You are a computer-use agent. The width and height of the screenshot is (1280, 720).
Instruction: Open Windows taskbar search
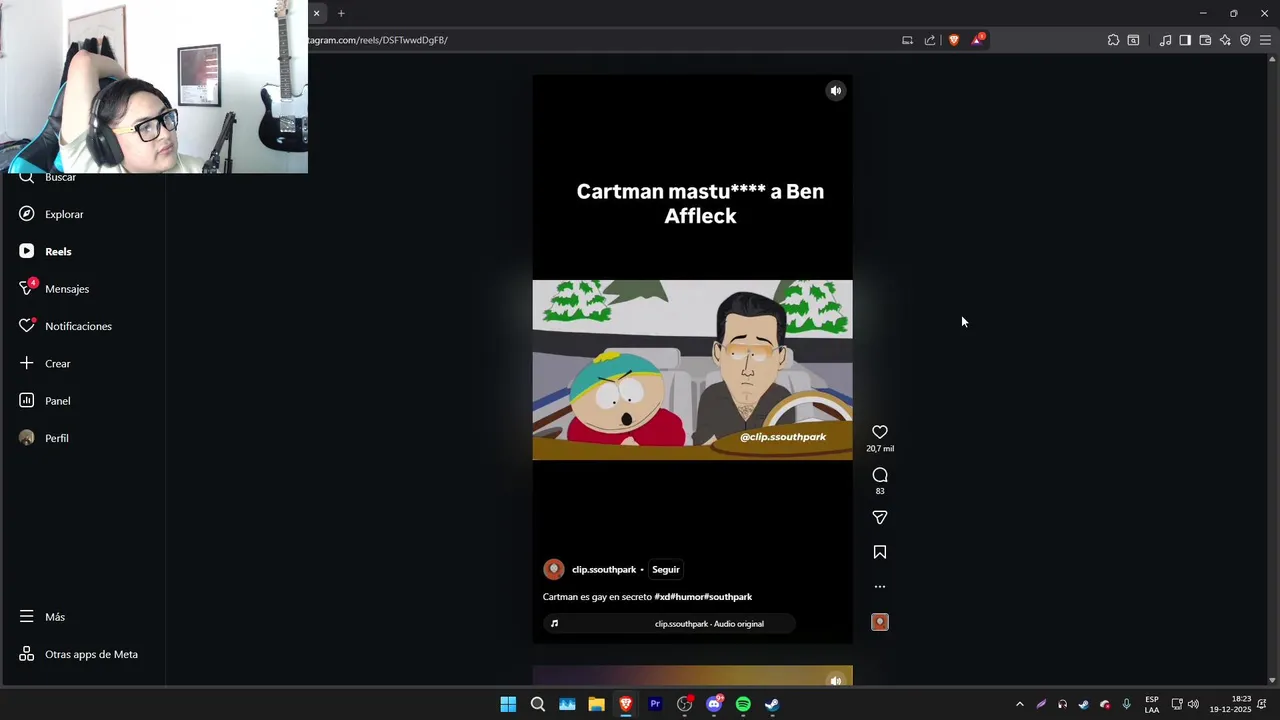[538, 704]
